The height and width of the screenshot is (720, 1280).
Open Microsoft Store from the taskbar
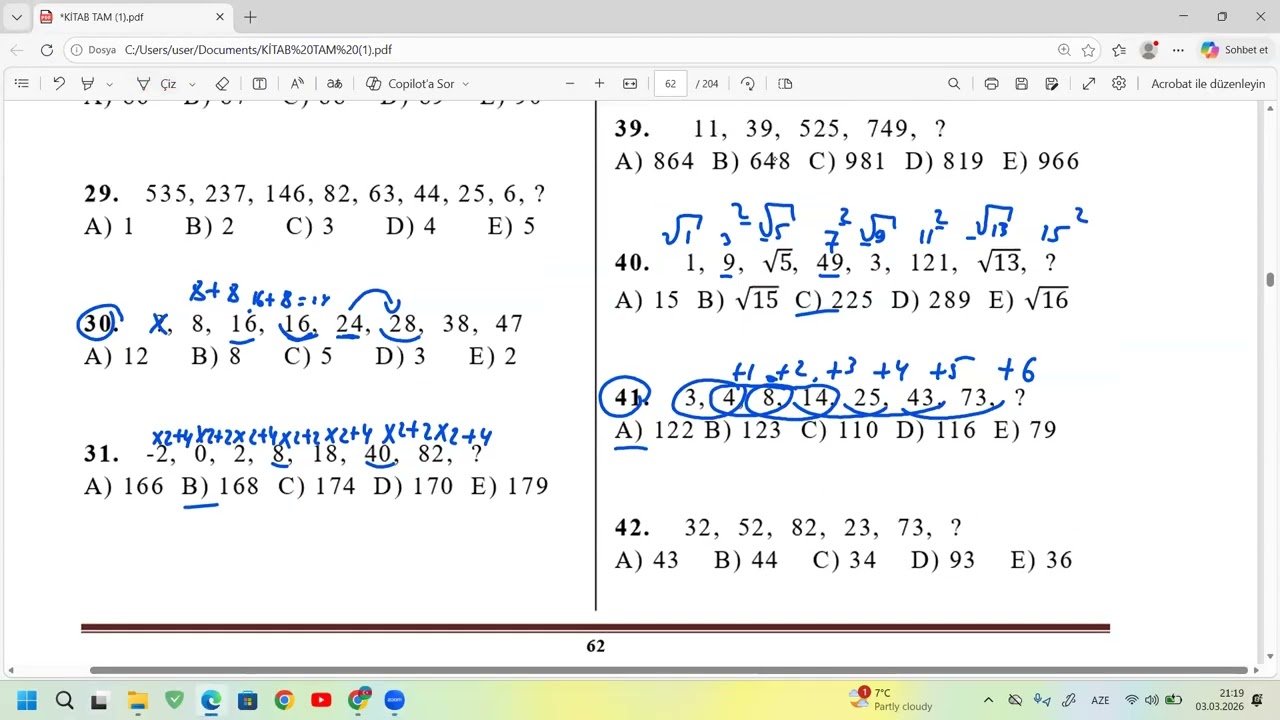click(x=247, y=700)
